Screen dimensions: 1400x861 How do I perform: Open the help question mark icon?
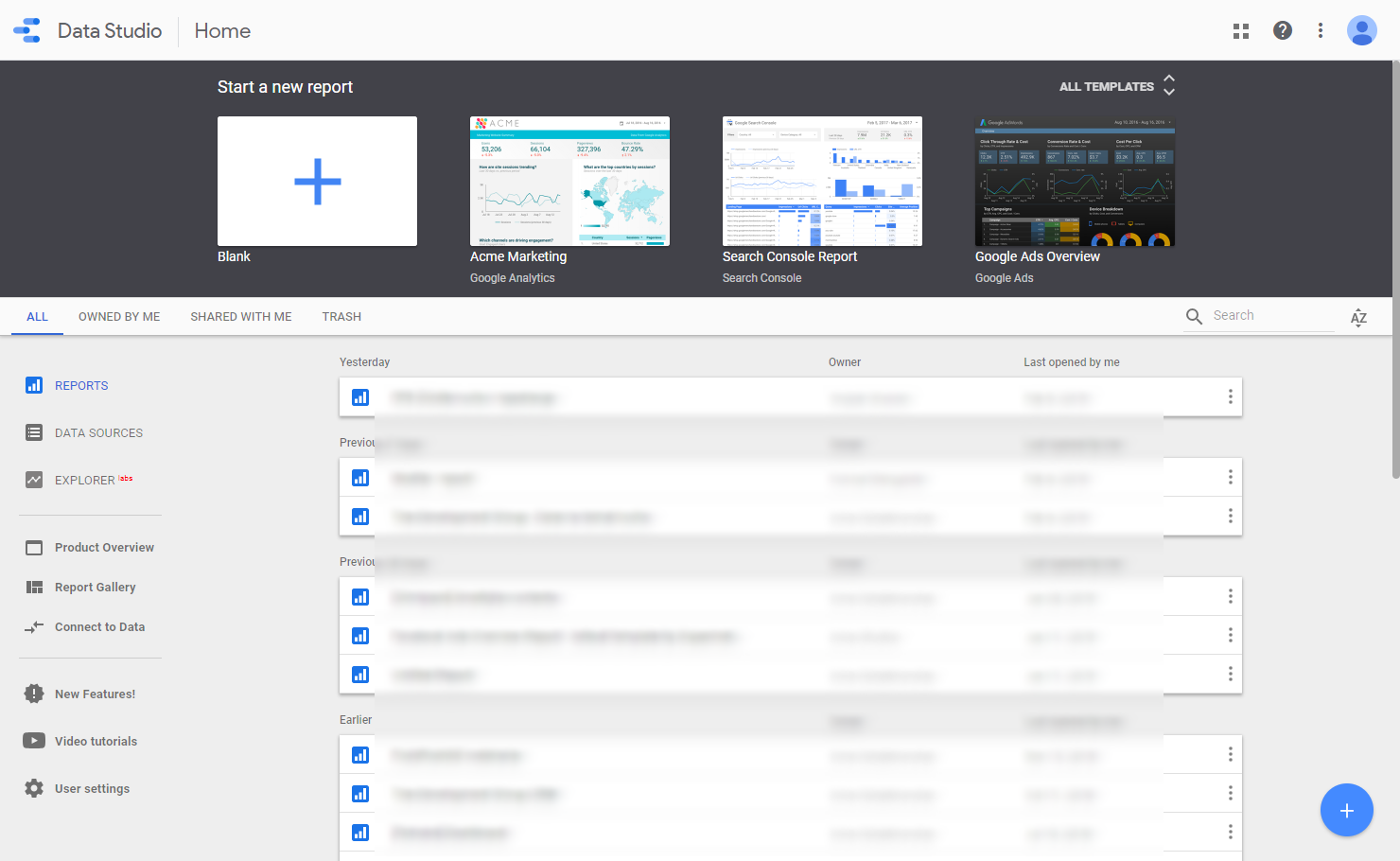[1283, 30]
